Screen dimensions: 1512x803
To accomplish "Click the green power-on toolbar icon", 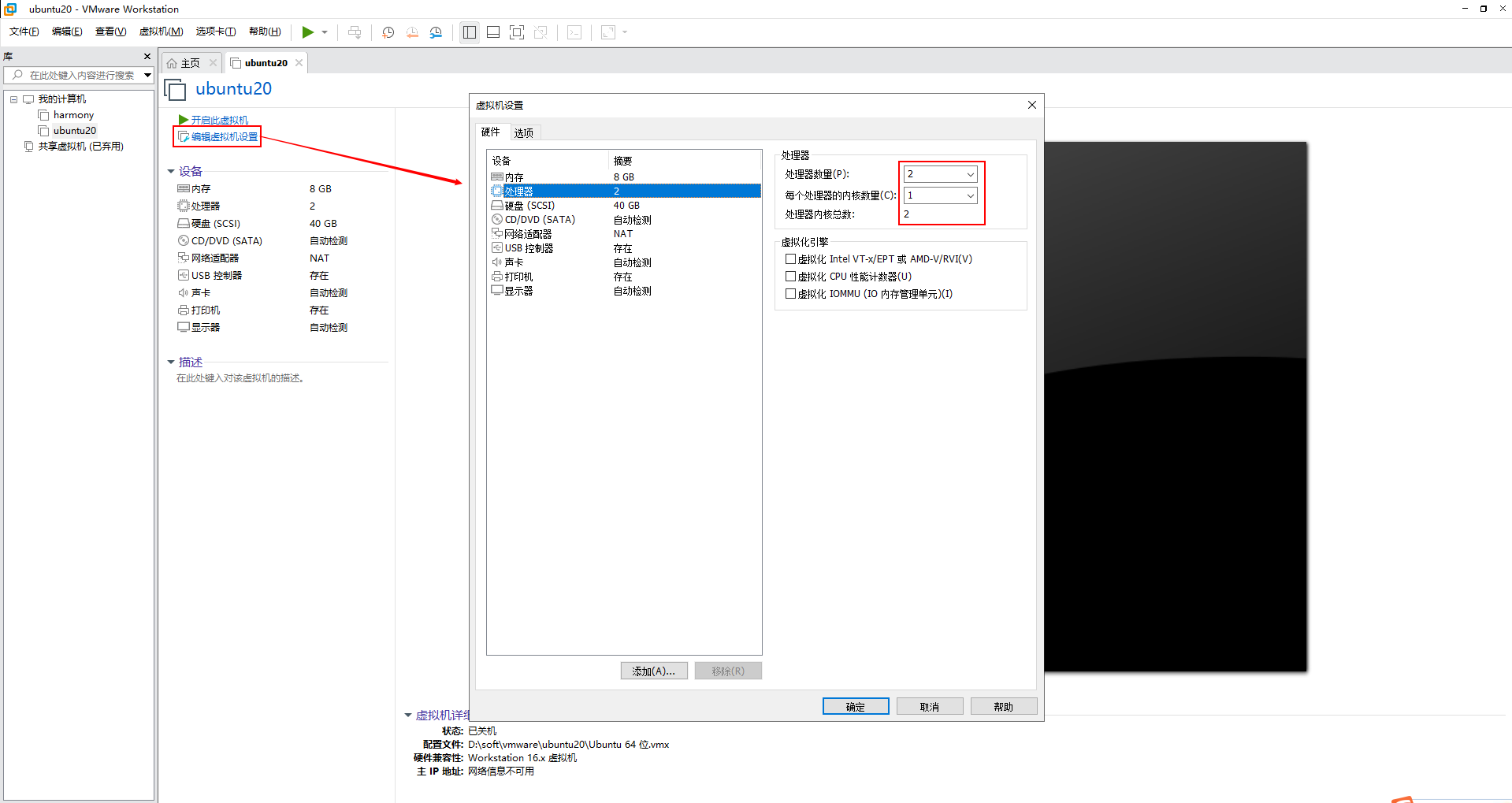I will [x=308, y=32].
